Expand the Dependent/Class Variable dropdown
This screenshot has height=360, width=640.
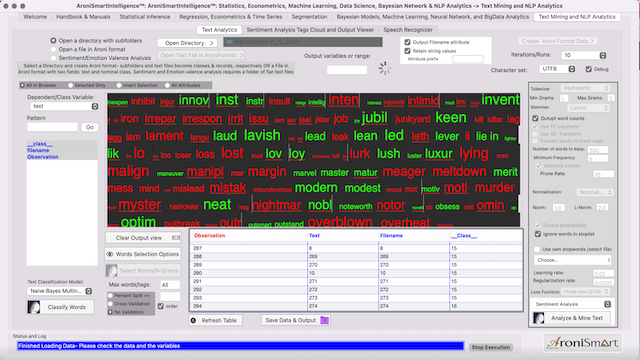64,106
